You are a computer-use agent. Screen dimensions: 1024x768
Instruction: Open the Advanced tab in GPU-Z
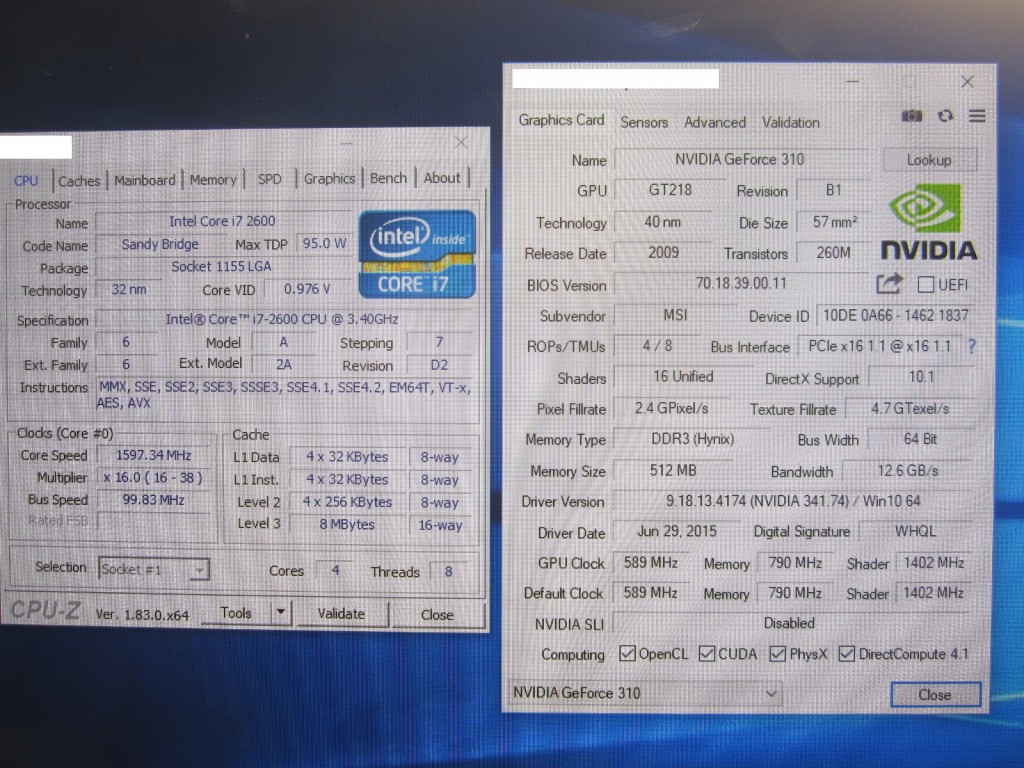tap(714, 122)
